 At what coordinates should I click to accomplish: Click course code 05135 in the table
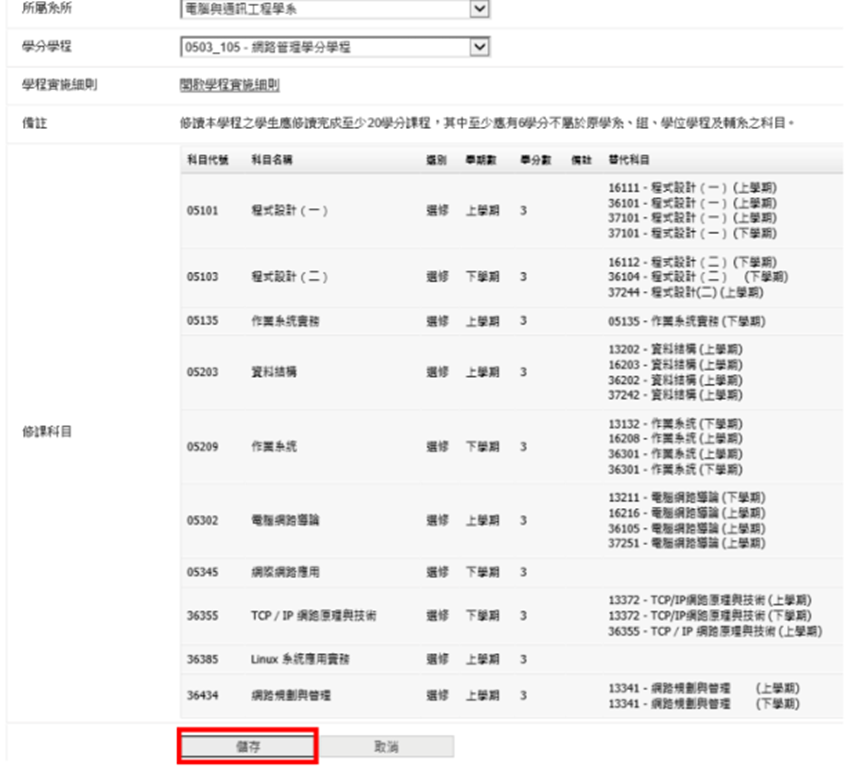(x=201, y=321)
